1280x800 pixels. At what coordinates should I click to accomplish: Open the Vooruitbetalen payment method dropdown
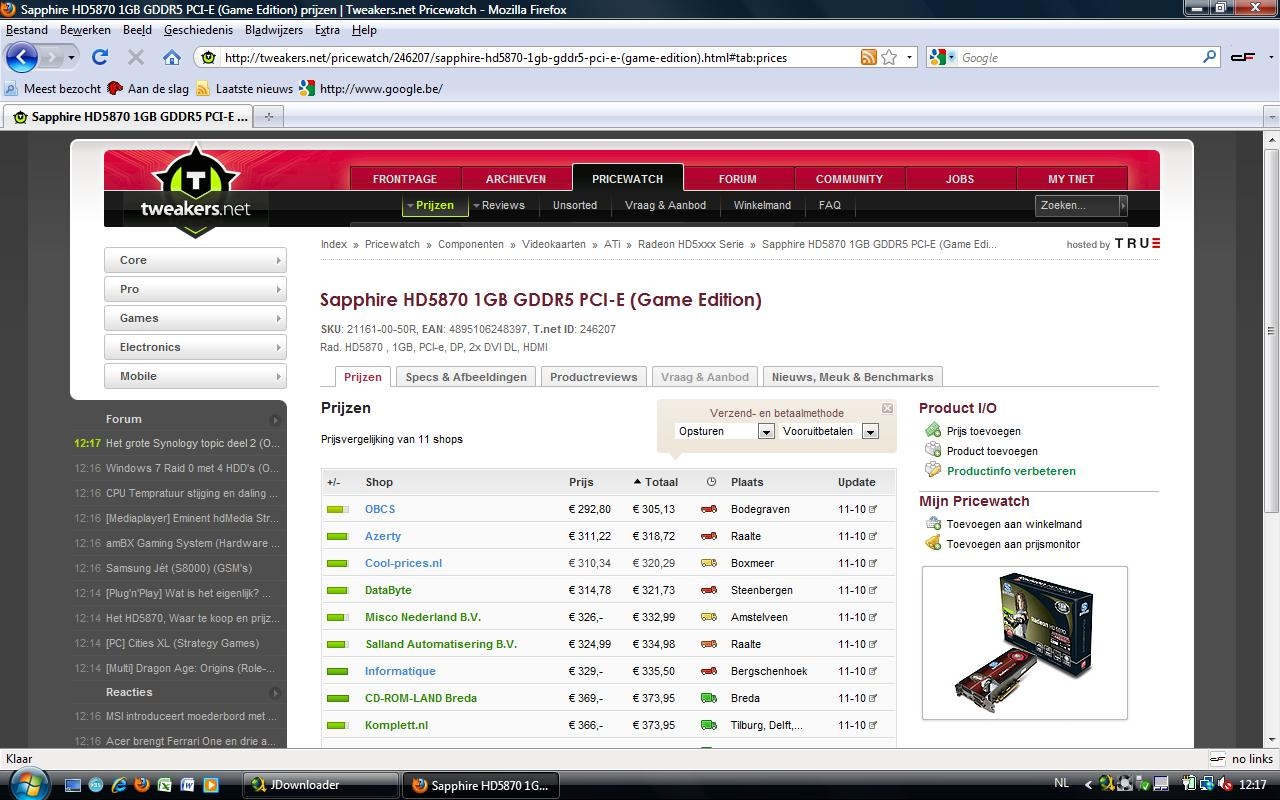coord(870,431)
